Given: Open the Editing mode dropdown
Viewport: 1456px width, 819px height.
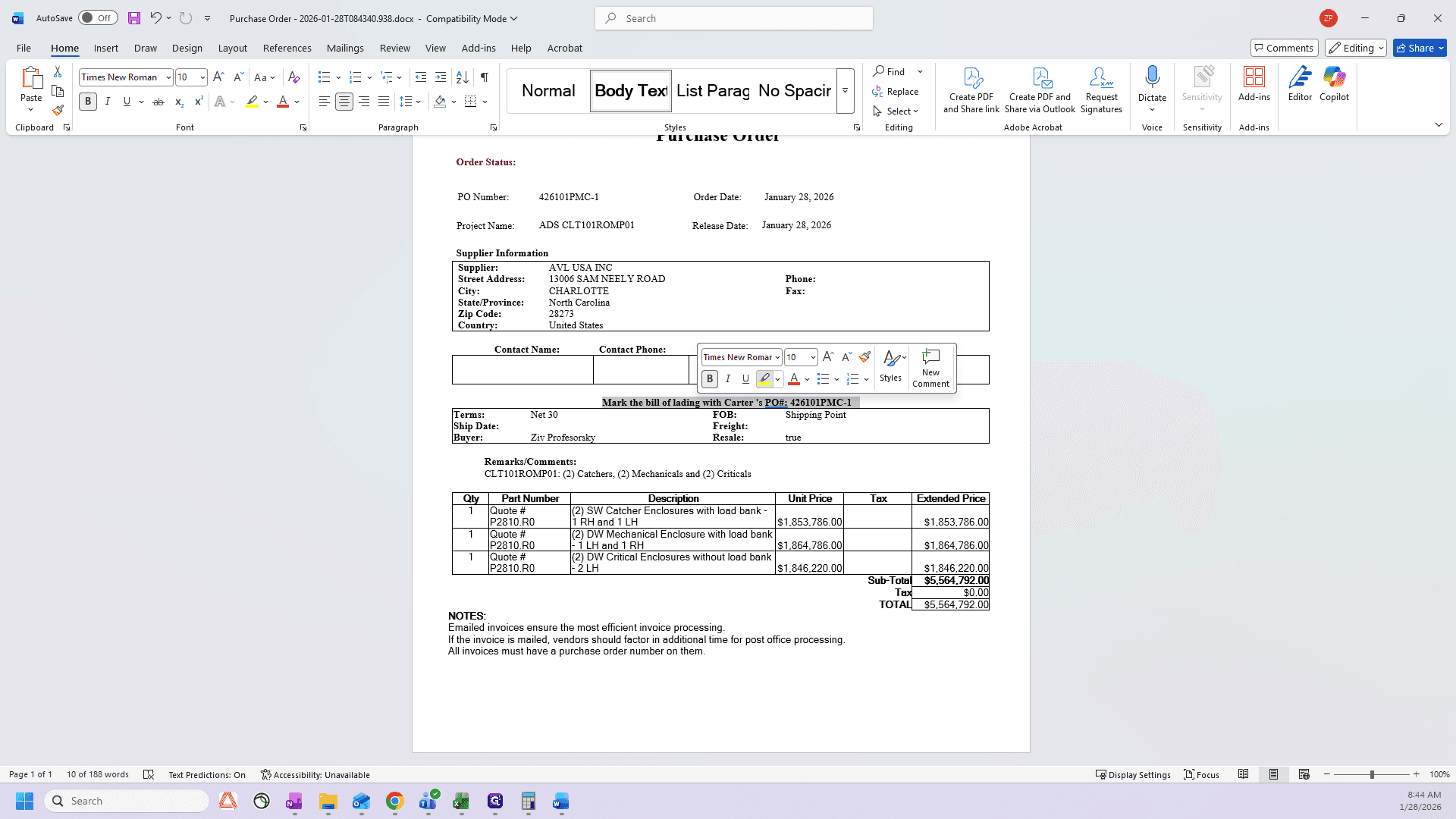Looking at the screenshot, I should pyautogui.click(x=1356, y=48).
